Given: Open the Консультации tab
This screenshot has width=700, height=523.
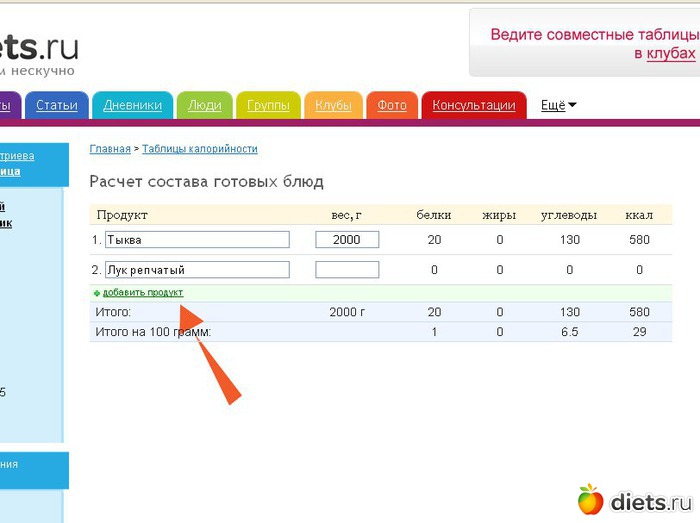Looking at the screenshot, I should click(474, 105).
